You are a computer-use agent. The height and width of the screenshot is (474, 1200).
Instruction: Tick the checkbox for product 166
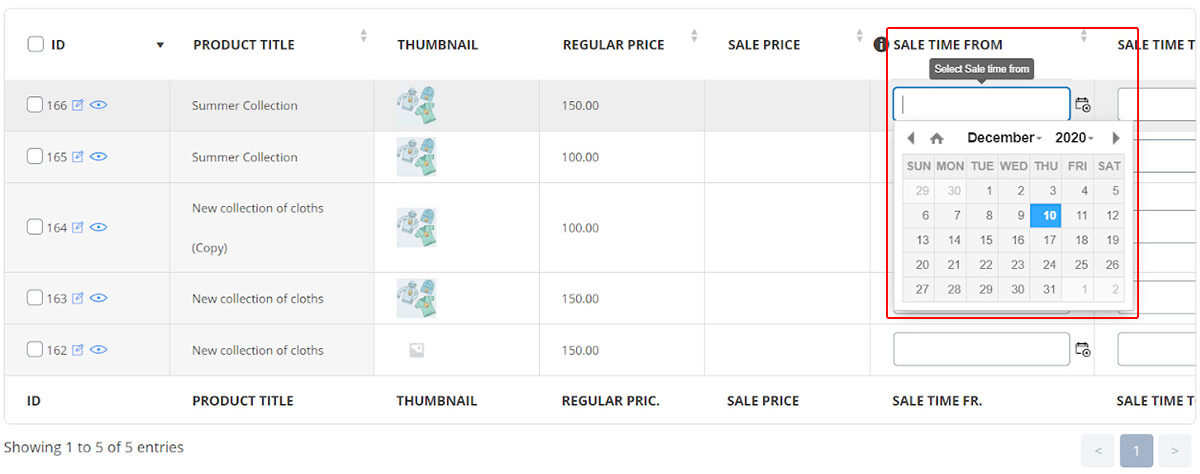point(35,105)
